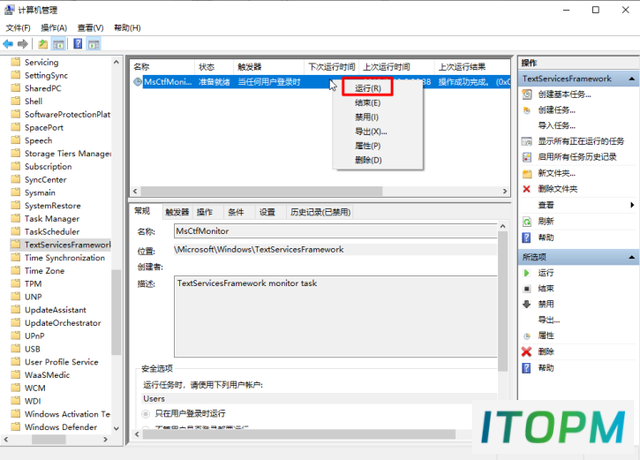Choose 结束(E) in the context menu

(368, 103)
